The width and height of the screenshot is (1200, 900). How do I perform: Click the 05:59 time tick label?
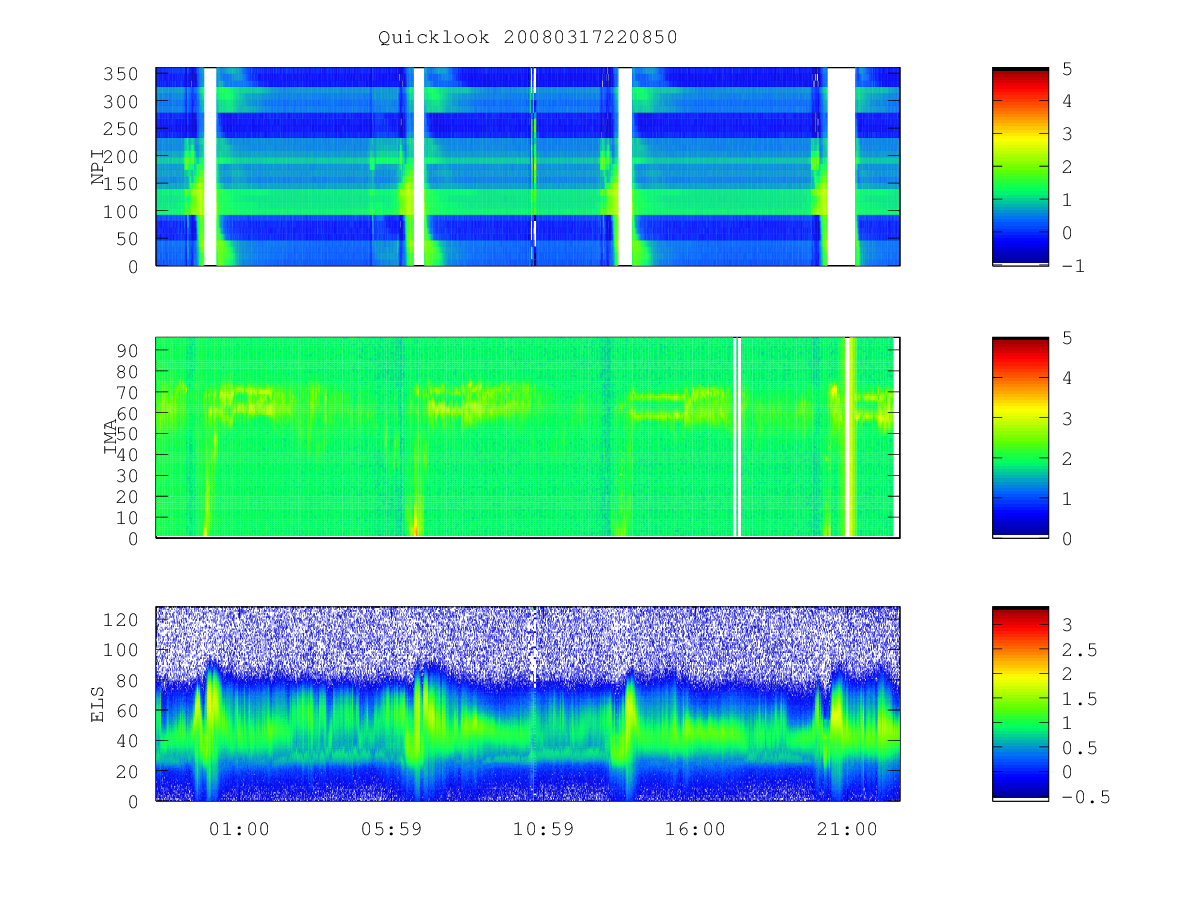click(x=391, y=828)
